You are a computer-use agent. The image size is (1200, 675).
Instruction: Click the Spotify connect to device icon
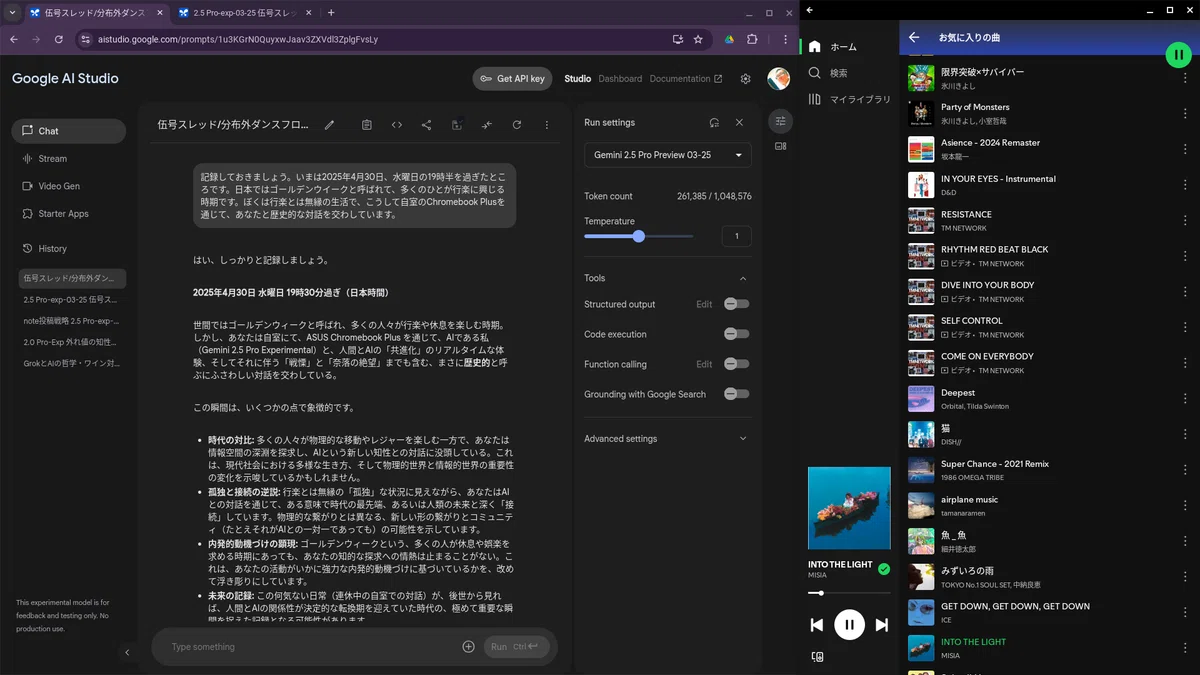(x=818, y=657)
